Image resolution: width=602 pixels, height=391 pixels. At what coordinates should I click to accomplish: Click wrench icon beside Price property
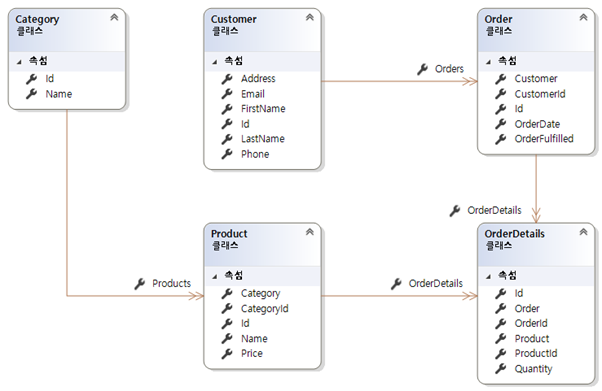227,353
